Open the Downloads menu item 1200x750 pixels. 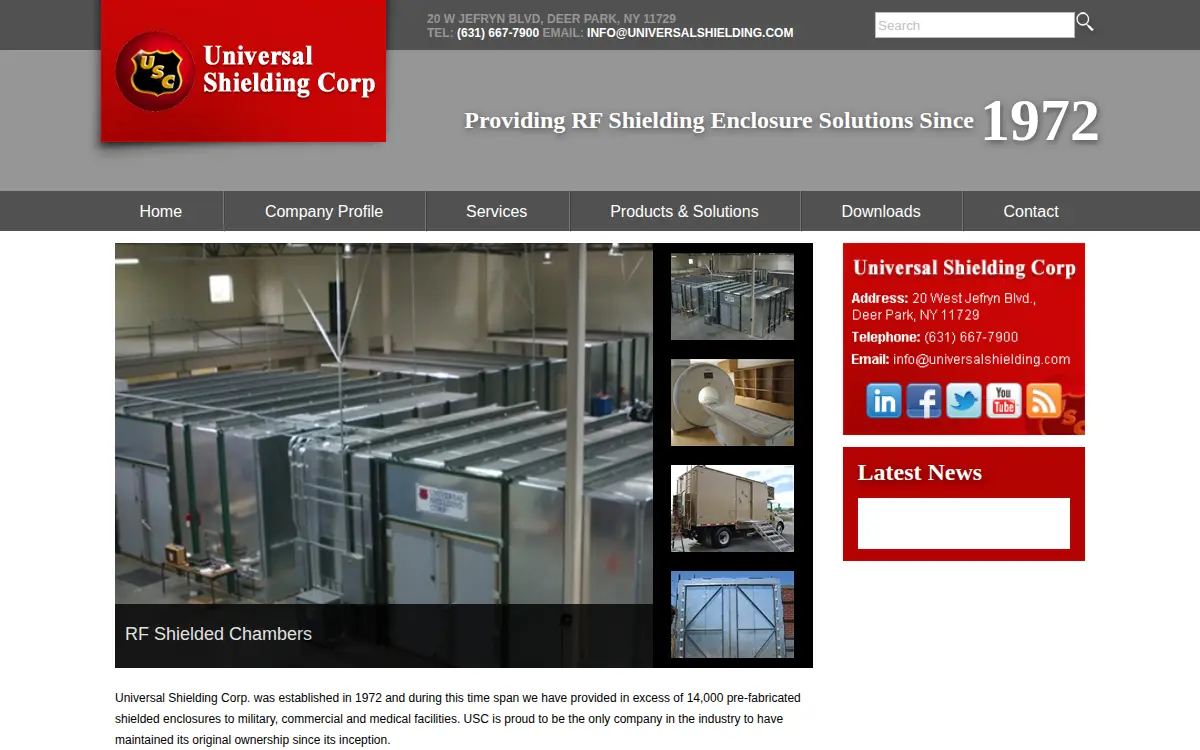tap(881, 211)
